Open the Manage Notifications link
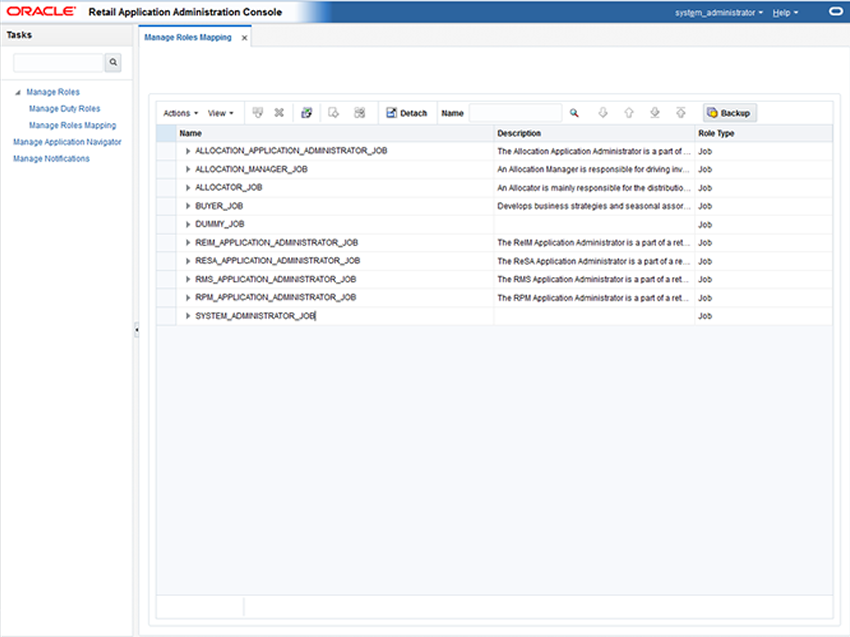The width and height of the screenshot is (850, 637). pyautogui.click(x=51, y=158)
